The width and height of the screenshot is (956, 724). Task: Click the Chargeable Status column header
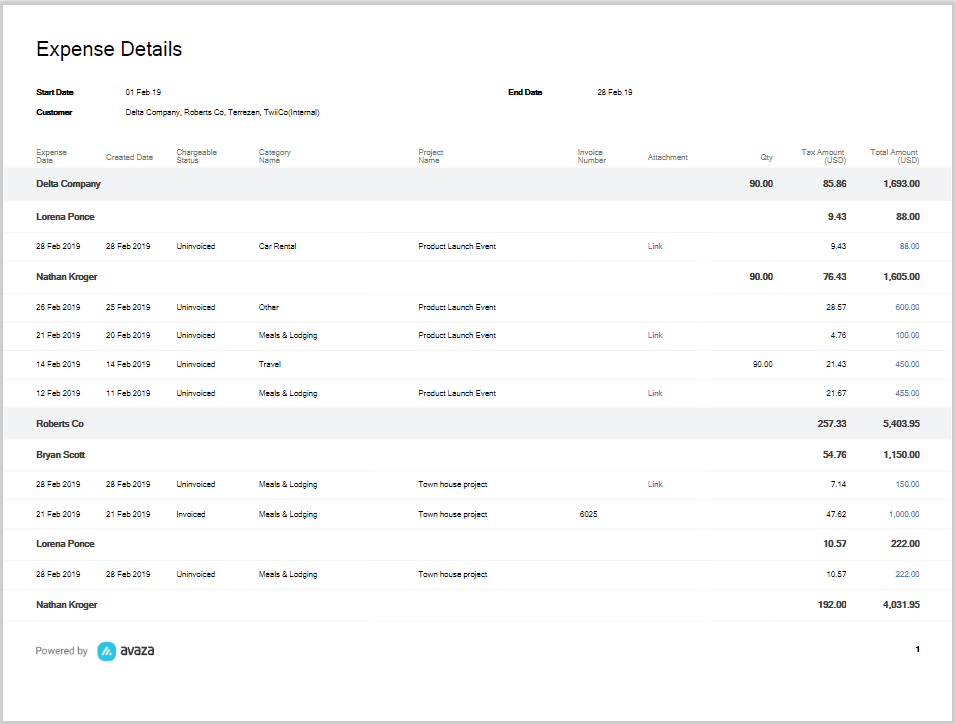(x=196, y=156)
